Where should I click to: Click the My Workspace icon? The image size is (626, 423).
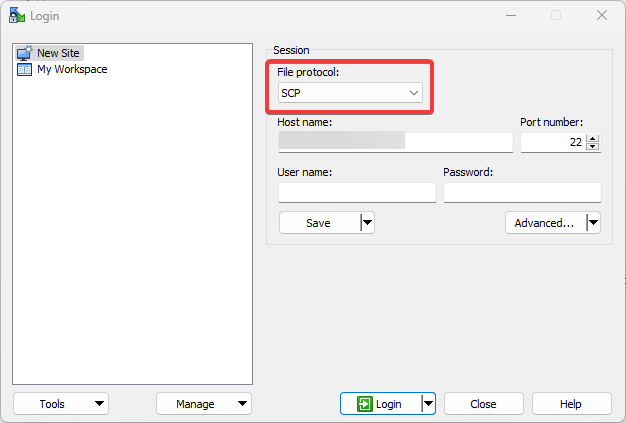tap(24, 69)
